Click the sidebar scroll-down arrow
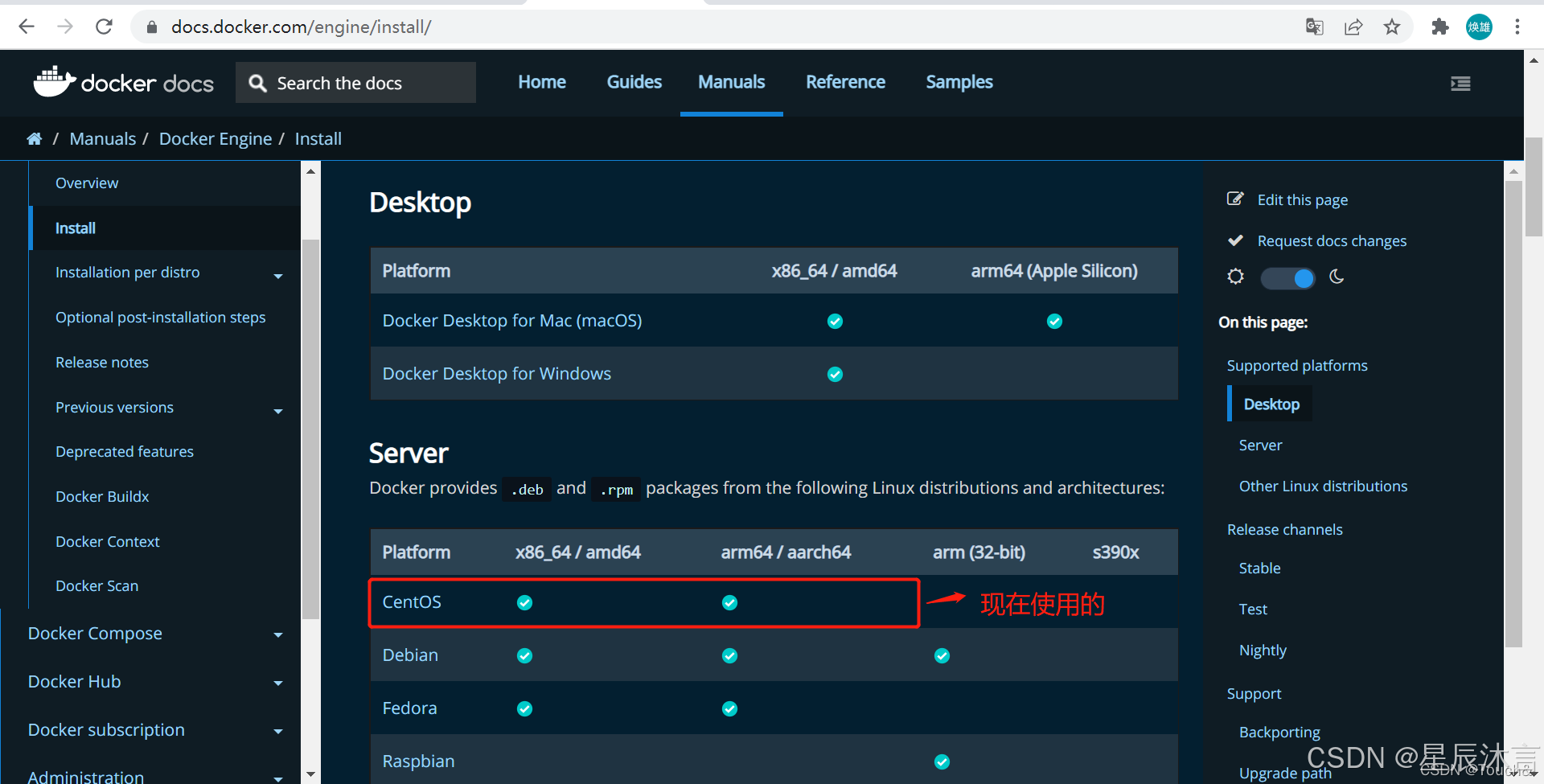 coord(310,775)
